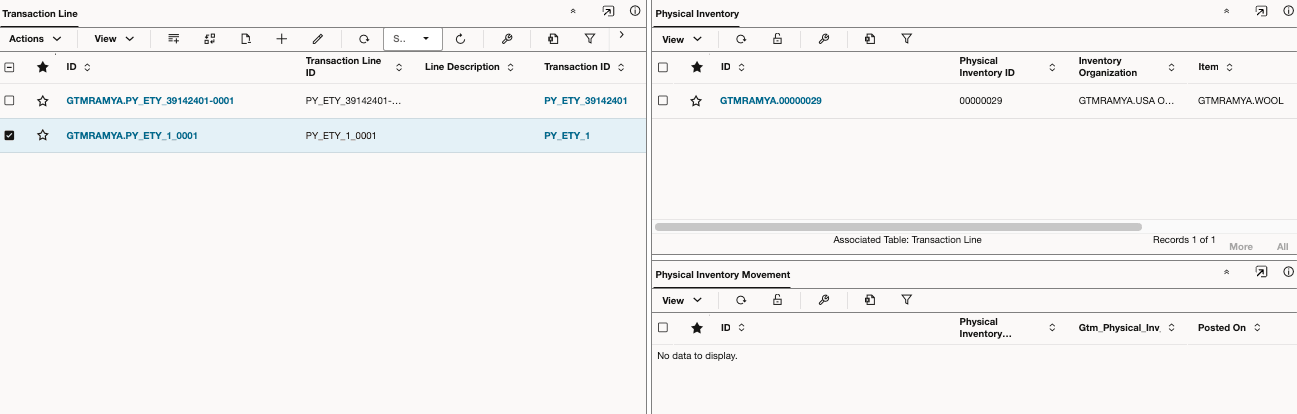Collapse the Physical Inventory Movement panel
This screenshot has height=414, width=1297.
(x=1226, y=272)
